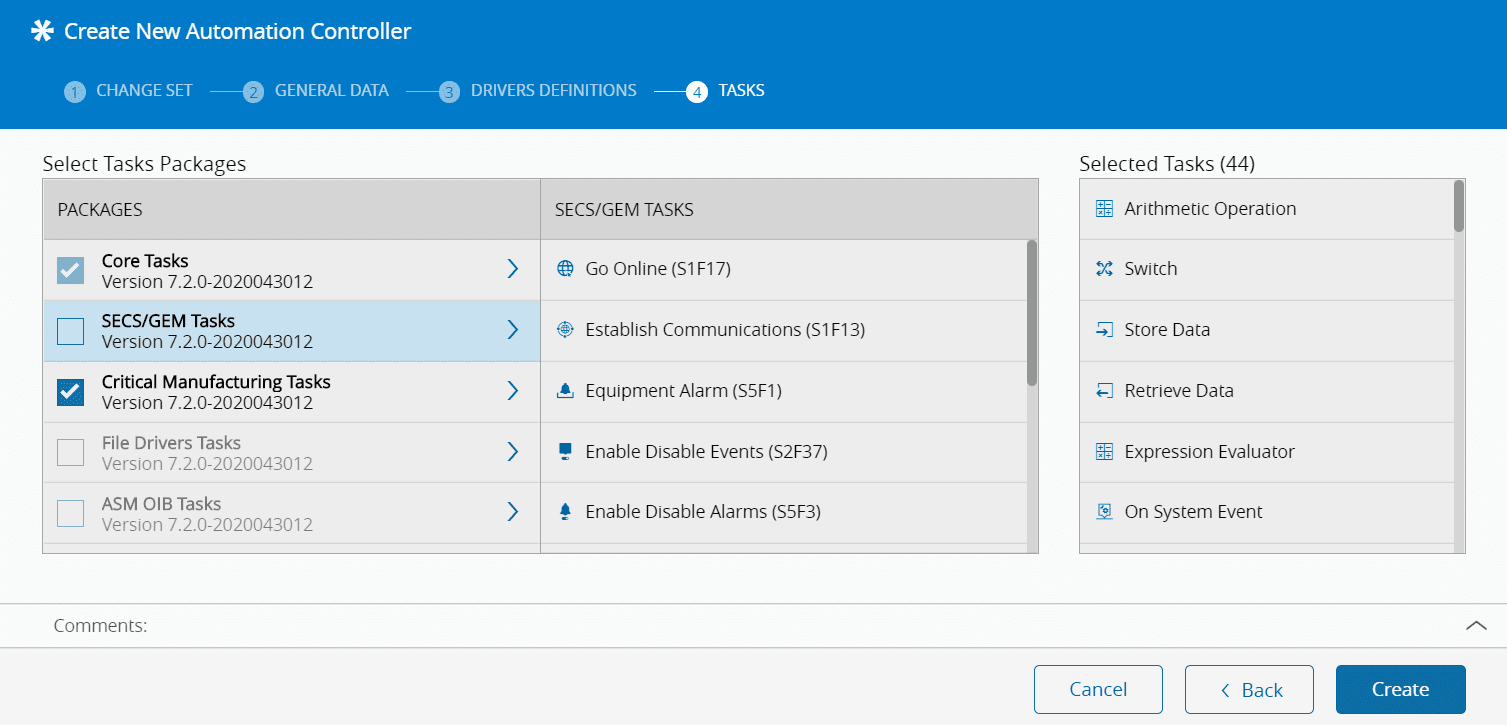Uncheck the Critical Manufacturing Tasks checkbox
This screenshot has width=1507, height=725.
71,392
